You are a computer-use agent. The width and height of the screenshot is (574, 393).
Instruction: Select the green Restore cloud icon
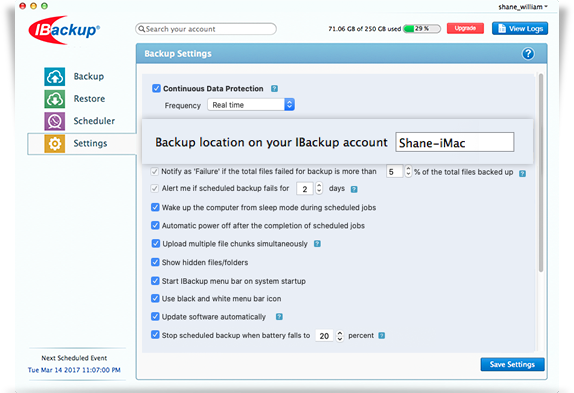coord(55,99)
